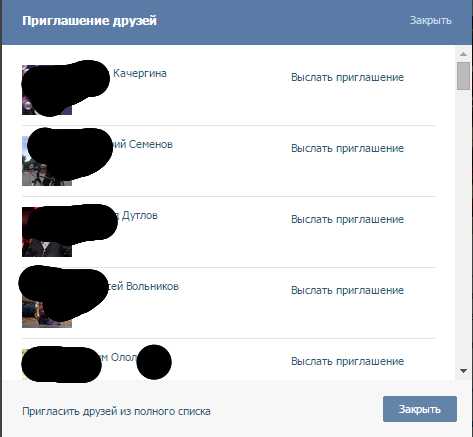This screenshot has height=437, width=473.
Task: Close dialog via header Закрыть link
Action: [x=430, y=20]
